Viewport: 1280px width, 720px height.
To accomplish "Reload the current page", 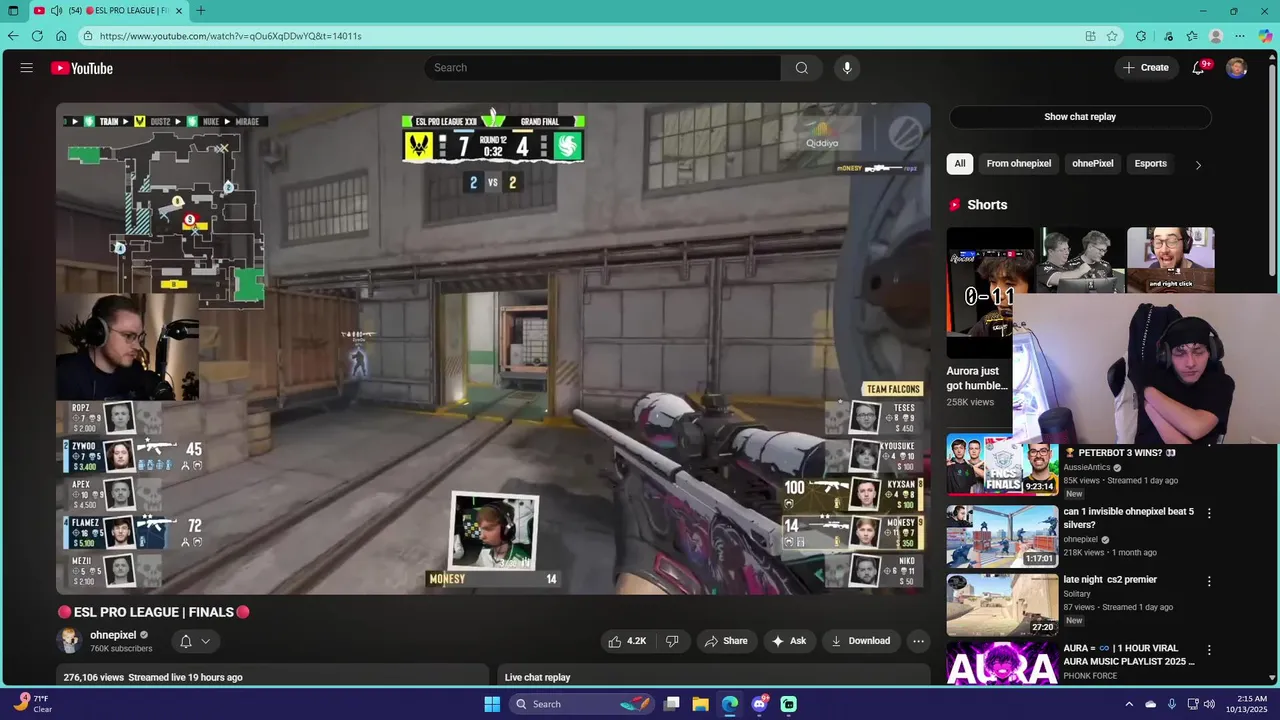I will pos(37,36).
